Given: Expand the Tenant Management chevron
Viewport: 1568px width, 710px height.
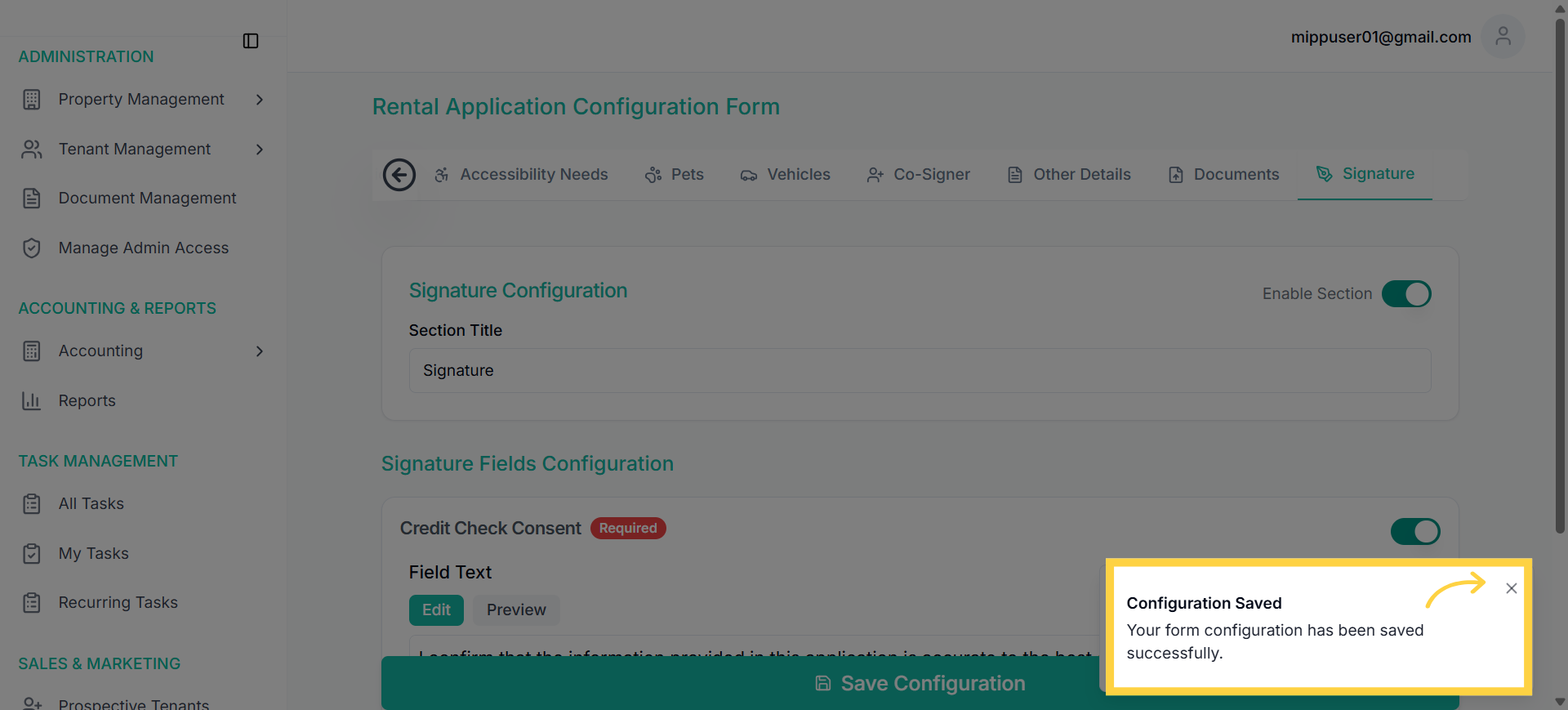Looking at the screenshot, I should coord(260,150).
